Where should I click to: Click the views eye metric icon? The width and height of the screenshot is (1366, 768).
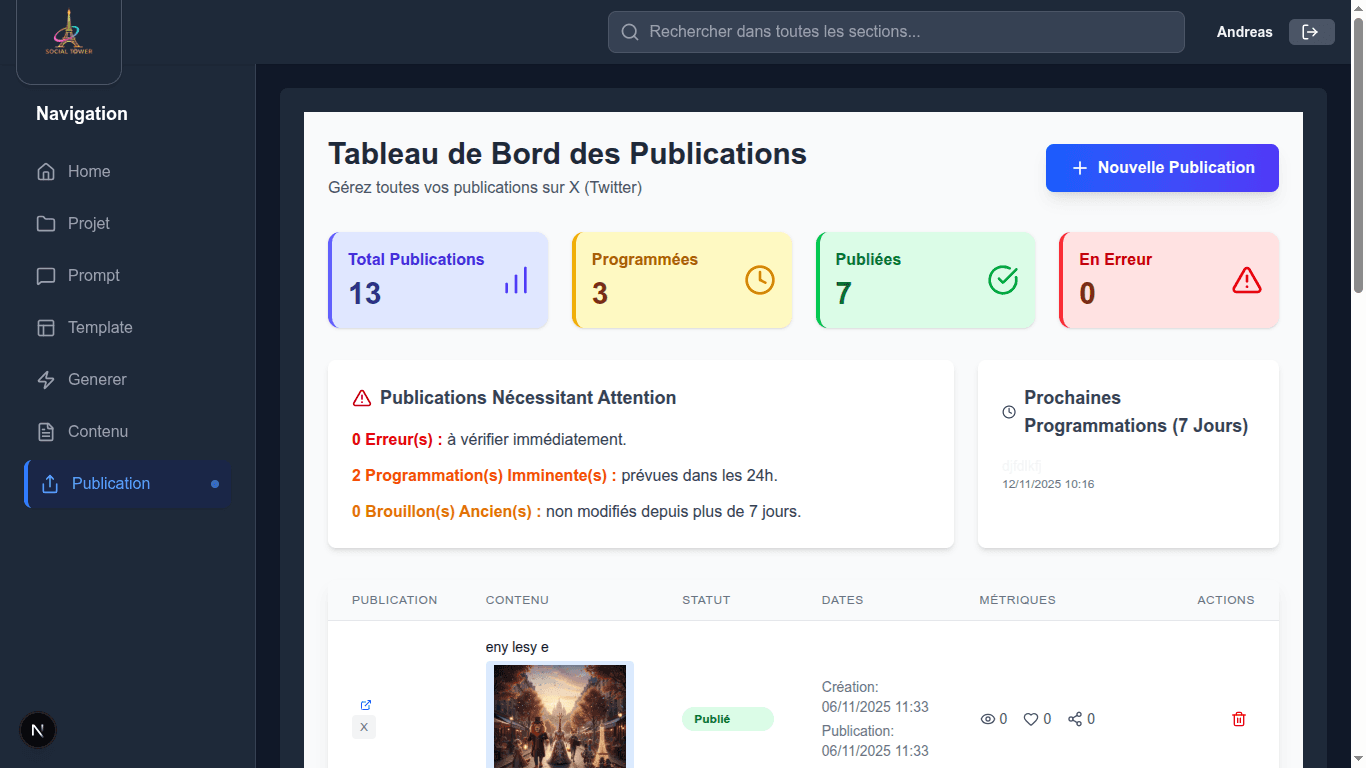coord(988,719)
